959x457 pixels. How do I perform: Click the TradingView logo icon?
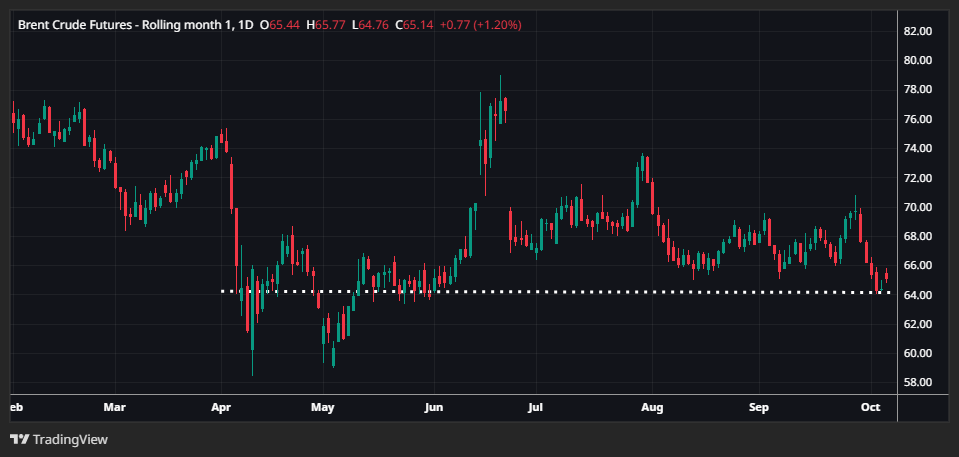tap(19, 439)
